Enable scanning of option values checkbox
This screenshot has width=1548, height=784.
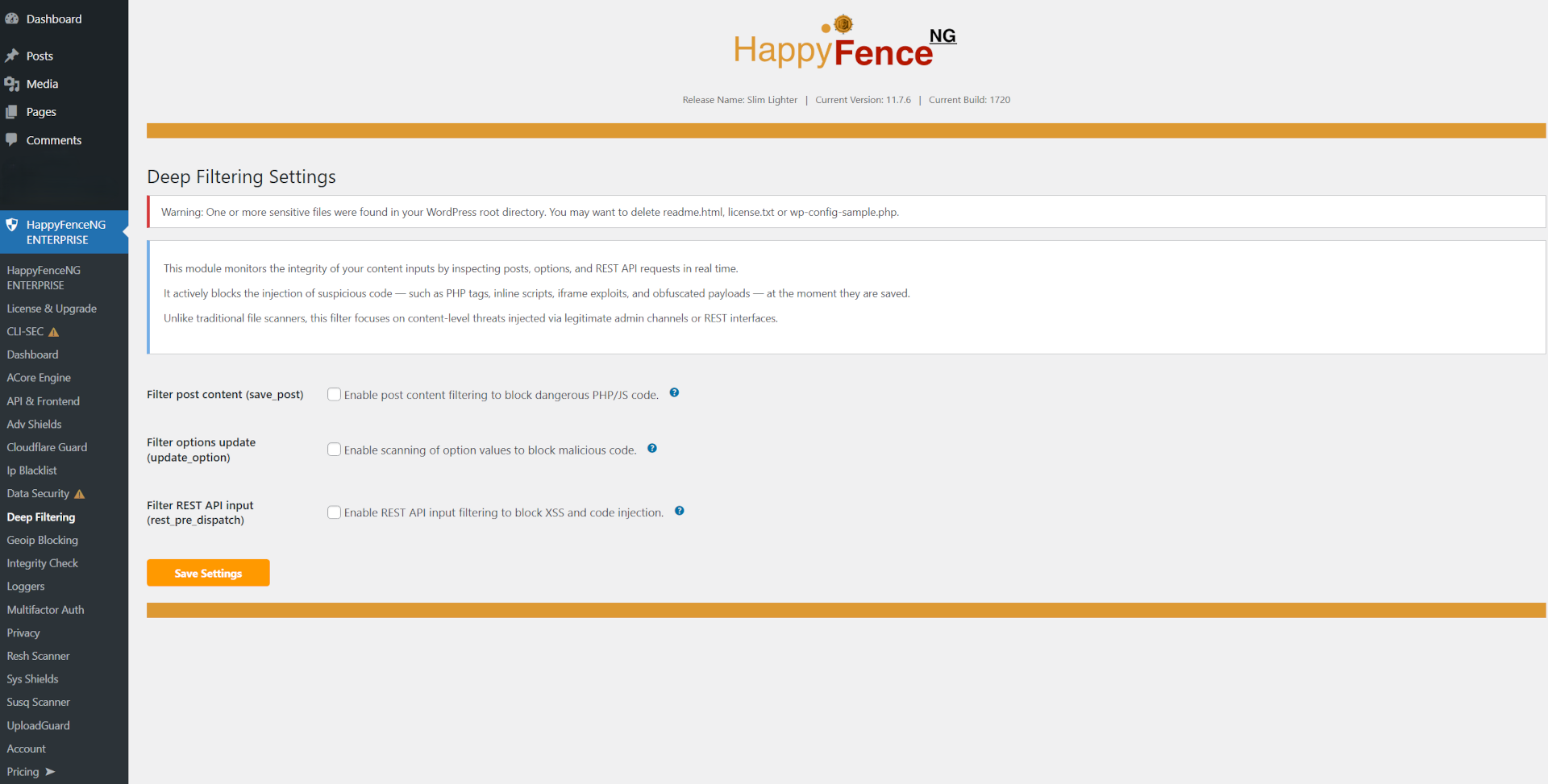pyautogui.click(x=334, y=450)
